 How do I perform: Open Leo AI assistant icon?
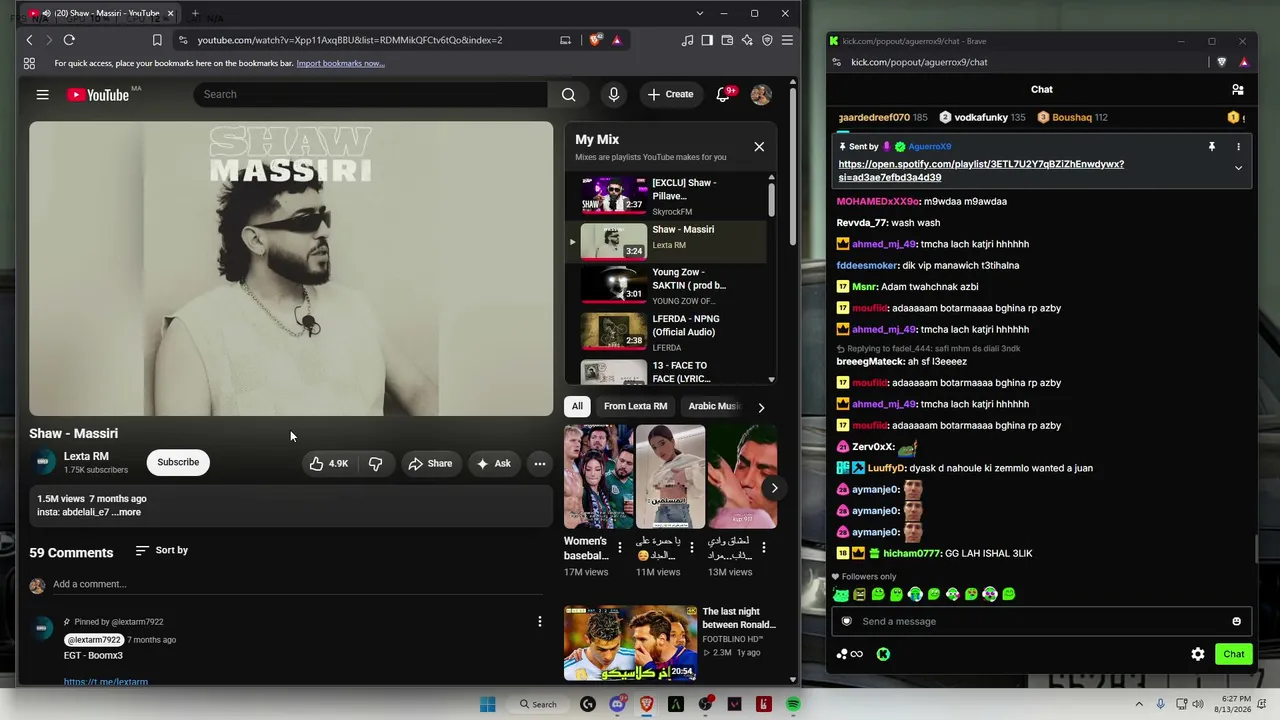click(747, 40)
